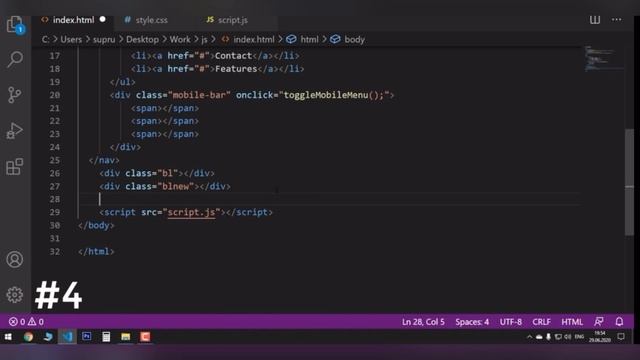Click the closing </html> tag

tap(96, 251)
